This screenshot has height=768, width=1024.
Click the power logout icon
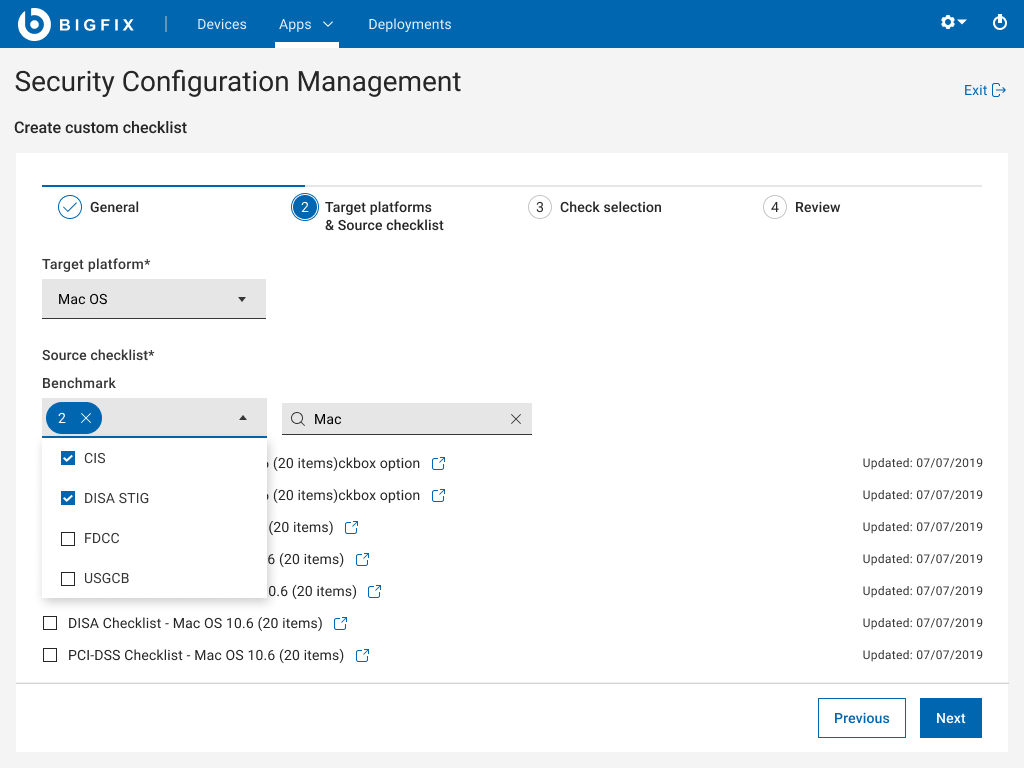999,23
